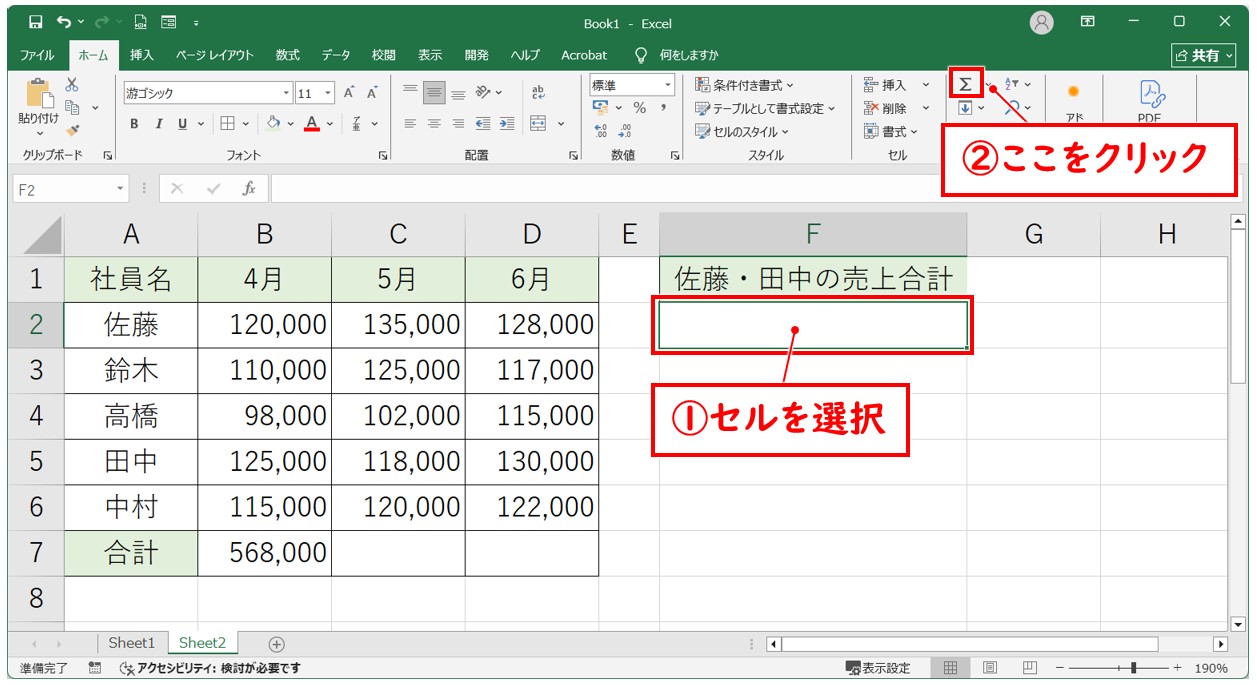The width and height of the screenshot is (1257, 685).
Task: Click the Insert Function fx icon
Action: [x=249, y=188]
